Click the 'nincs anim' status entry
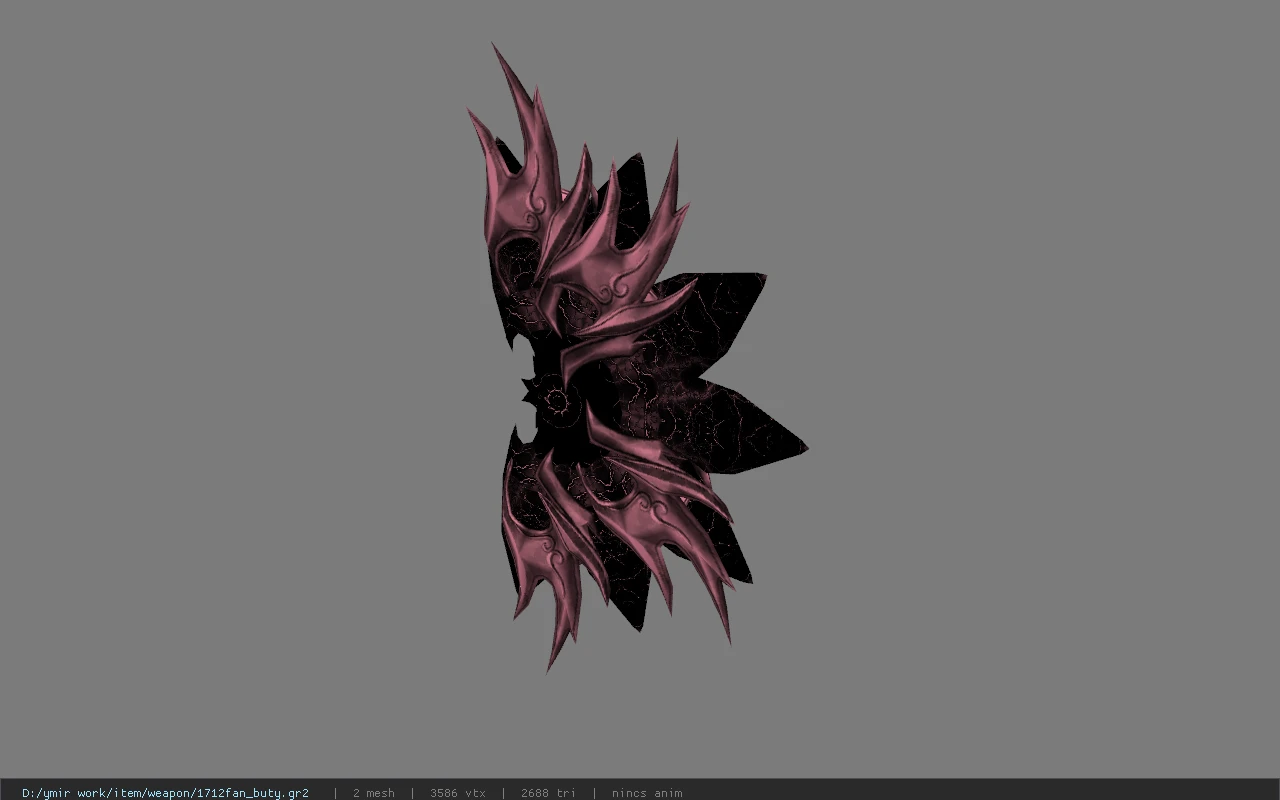1280x800 pixels. [647, 793]
